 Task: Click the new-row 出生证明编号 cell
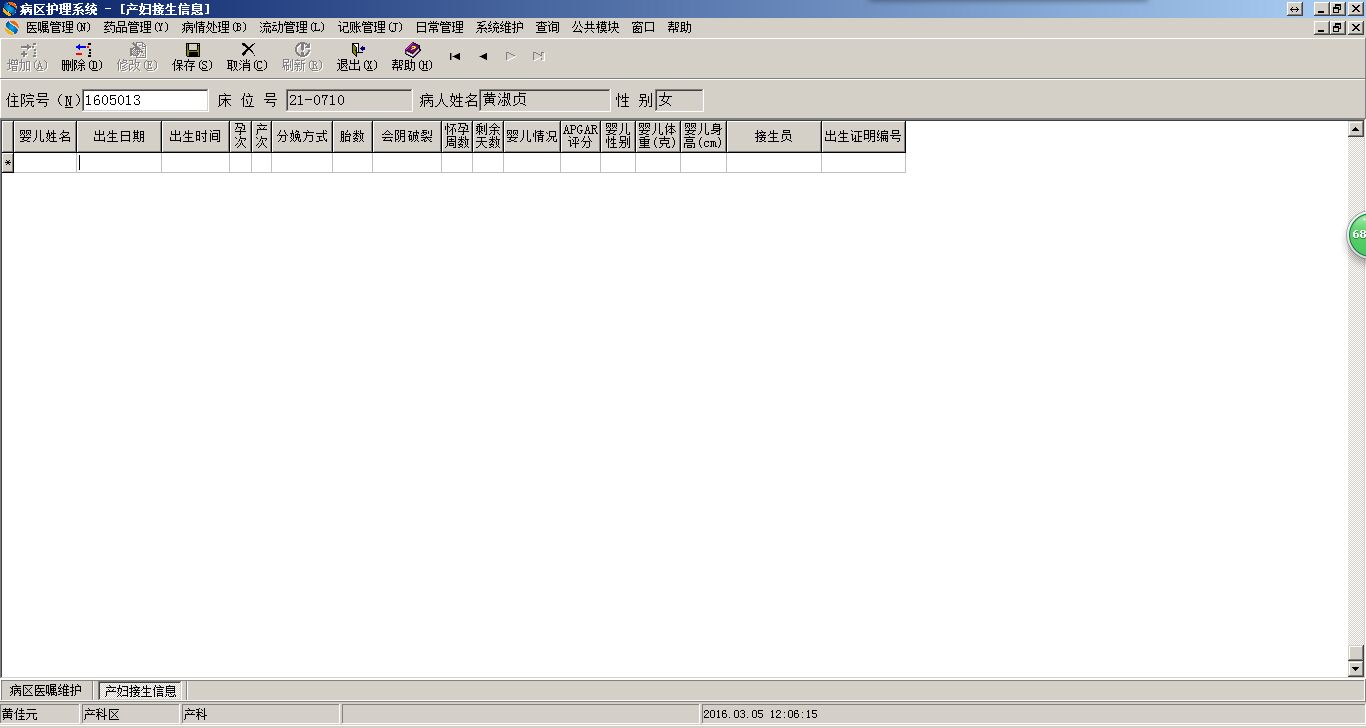click(x=863, y=163)
